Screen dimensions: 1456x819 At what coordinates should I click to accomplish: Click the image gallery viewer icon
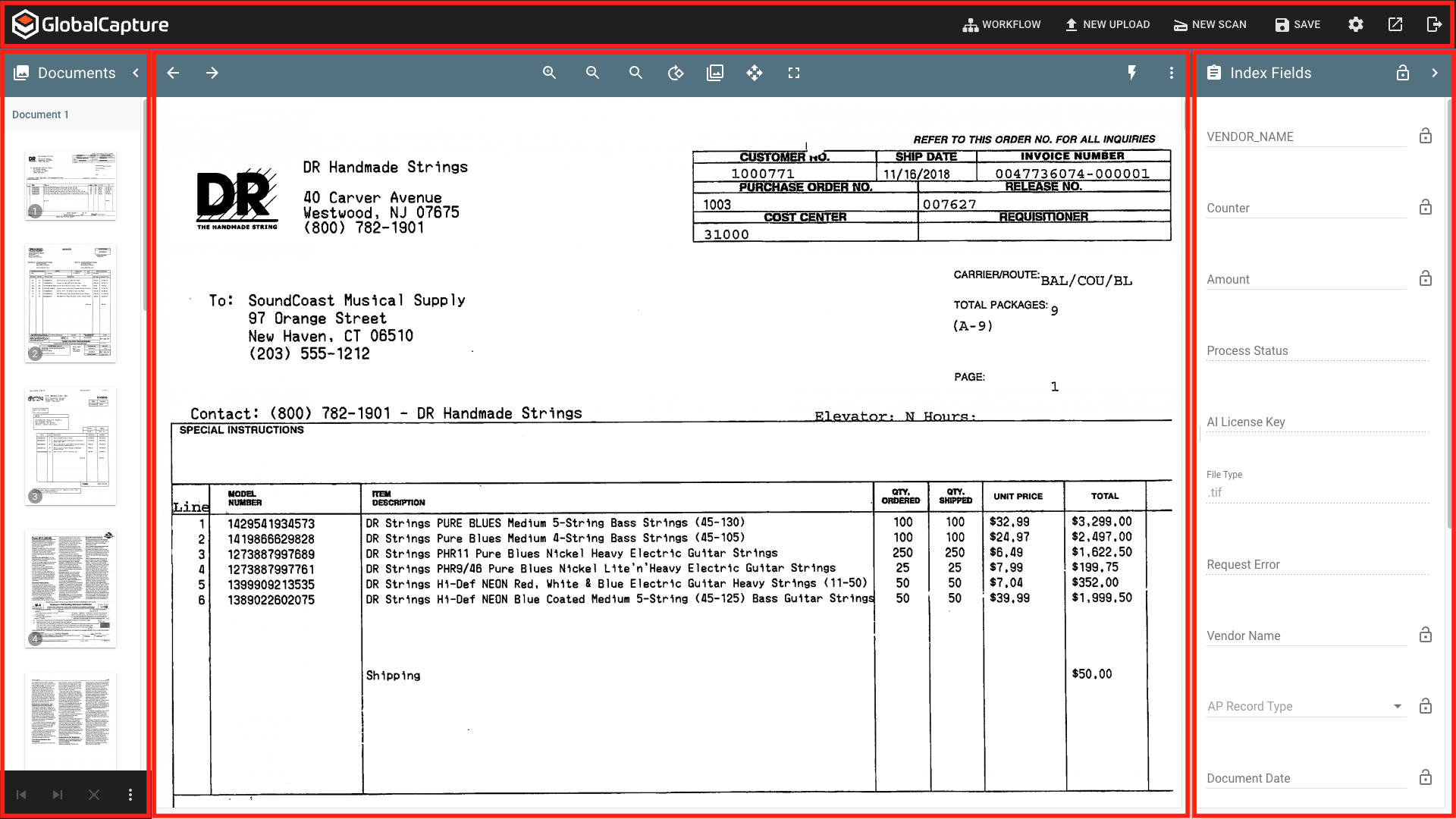715,73
